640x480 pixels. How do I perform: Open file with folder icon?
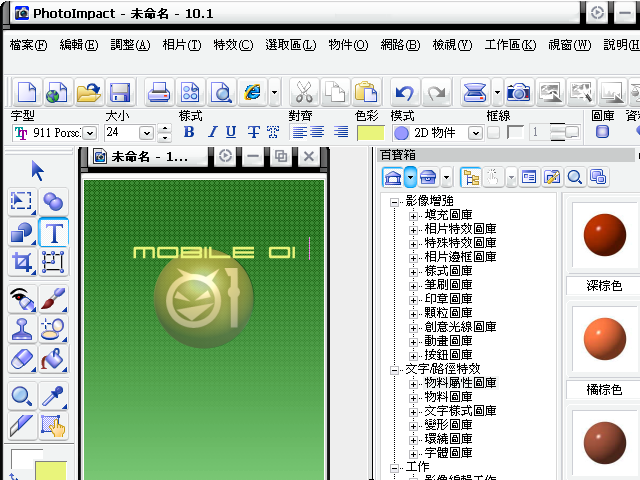(x=88, y=92)
